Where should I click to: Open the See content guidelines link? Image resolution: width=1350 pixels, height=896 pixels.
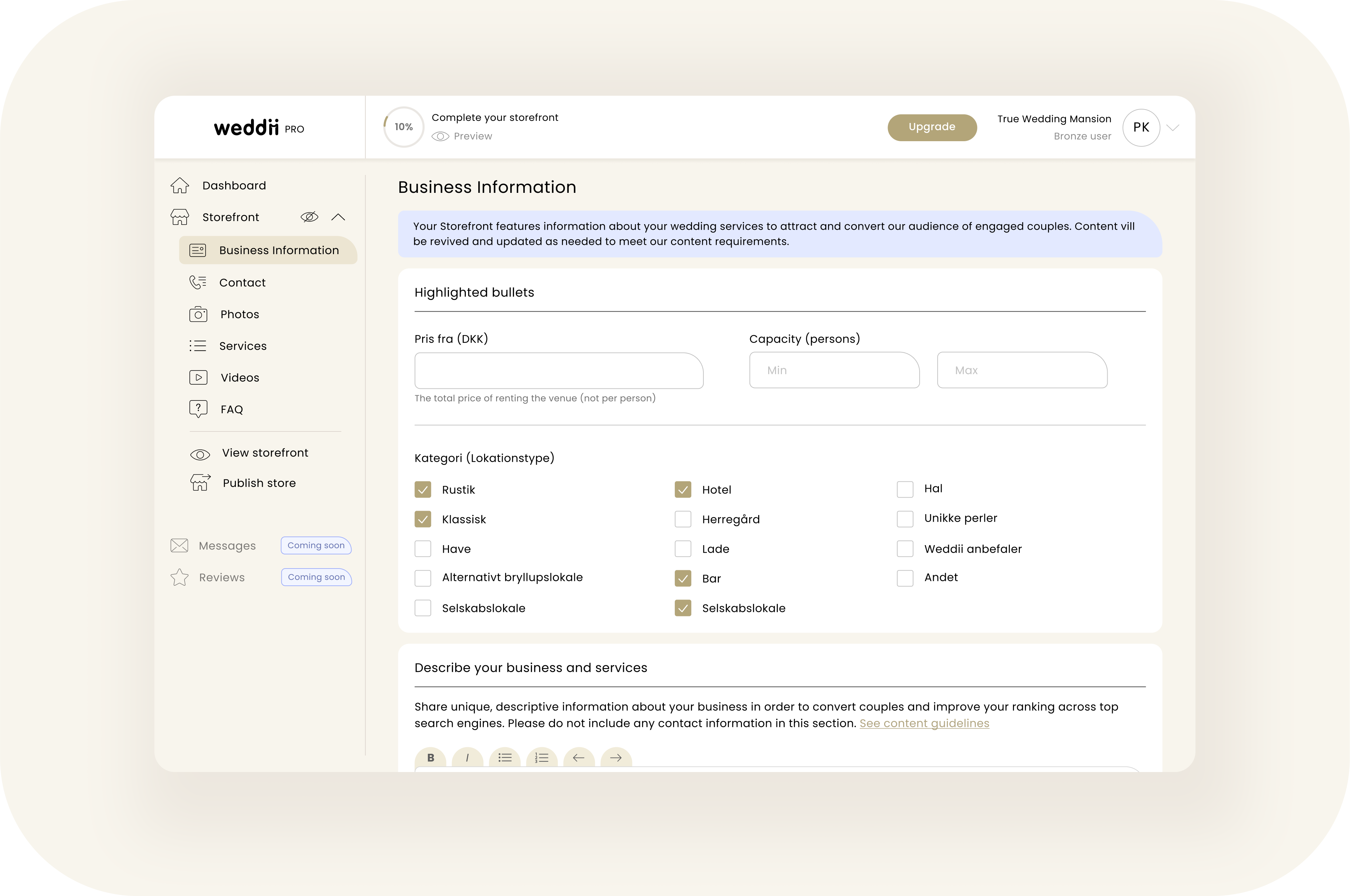coord(924,723)
